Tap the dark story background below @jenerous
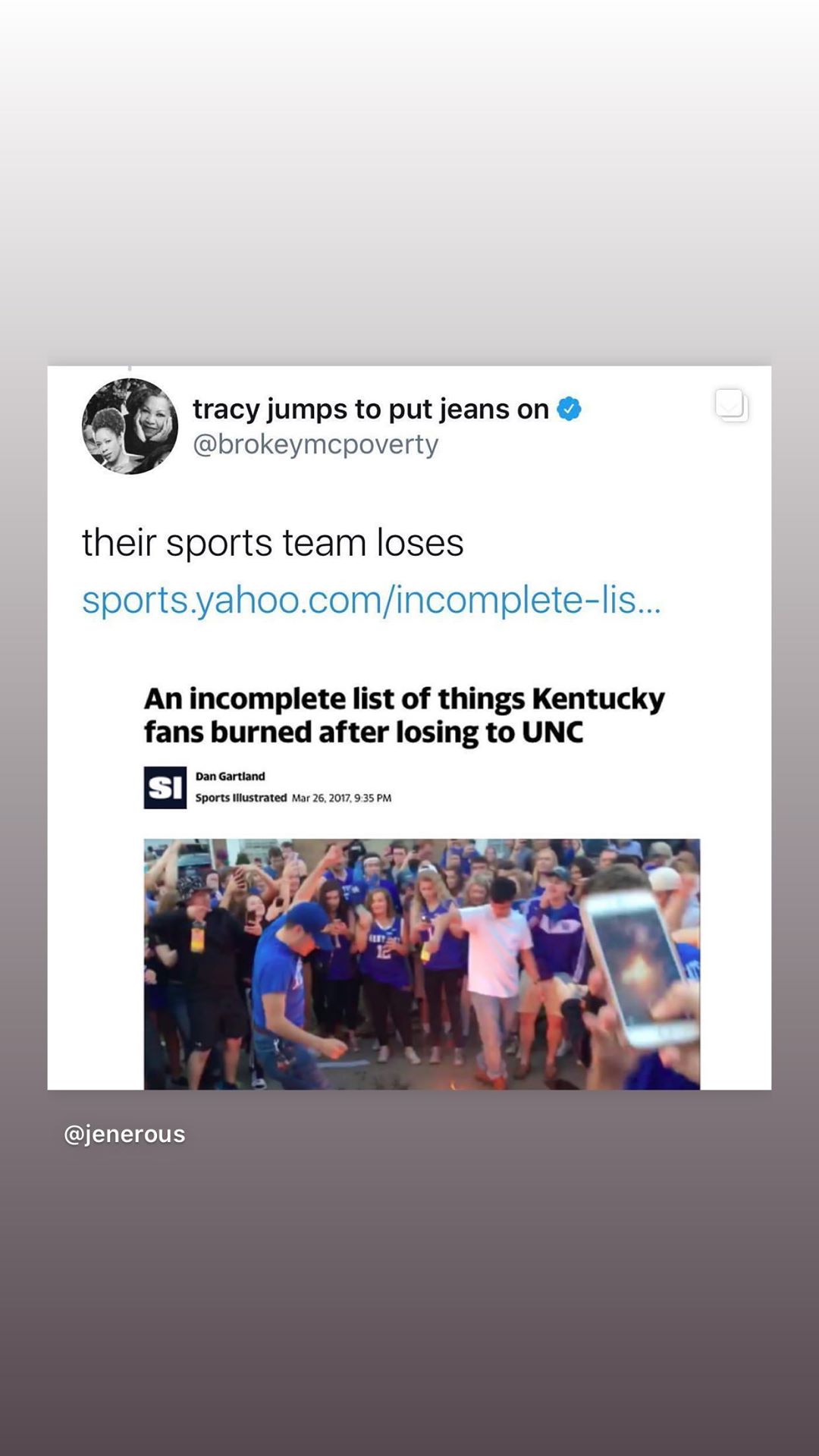Image resolution: width=819 pixels, height=1456 pixels. (x=409, y=1304)
